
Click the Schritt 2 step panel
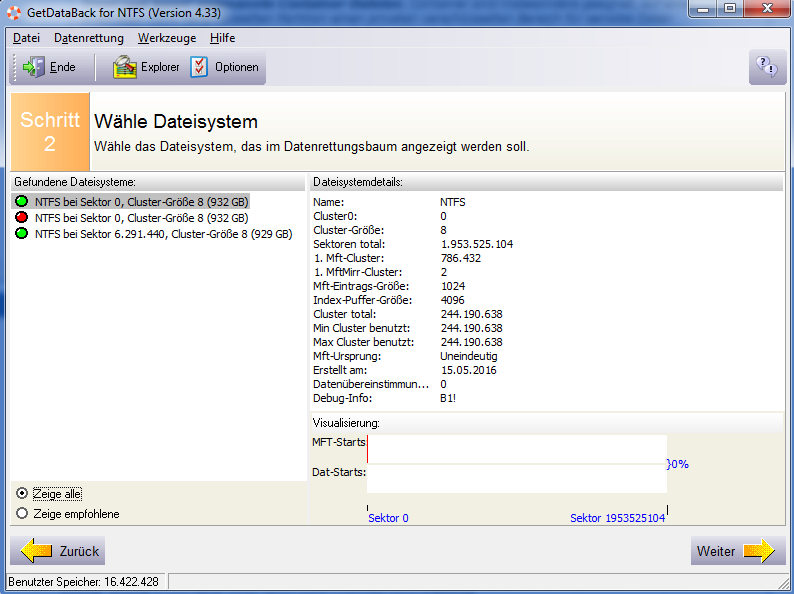50,132
